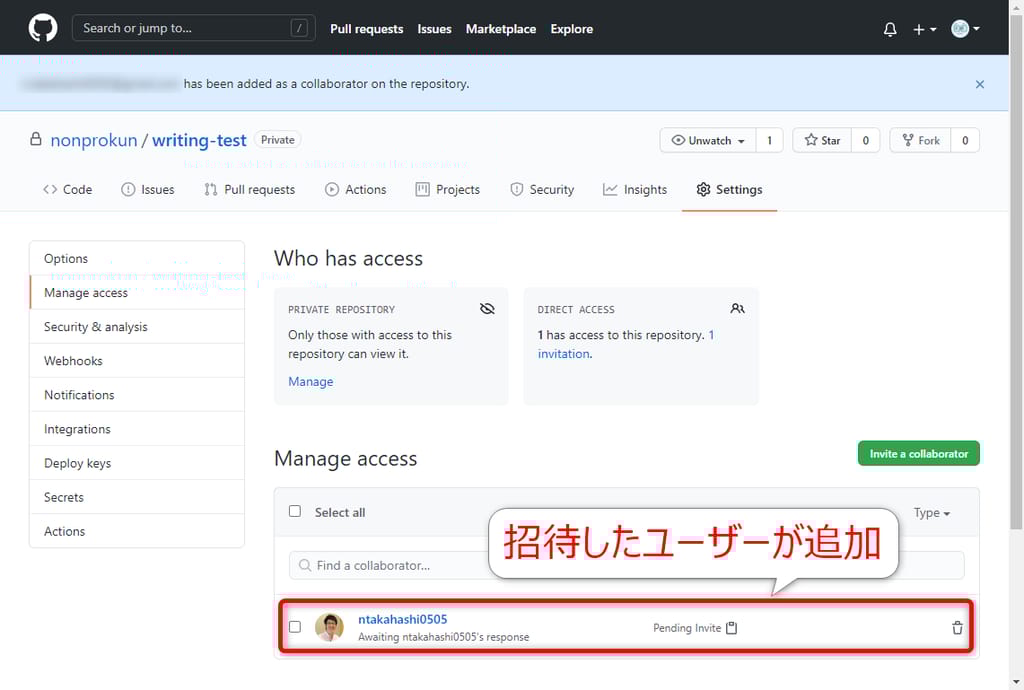
Task: Switch to the Projects tab
Action: pos(448,189)
